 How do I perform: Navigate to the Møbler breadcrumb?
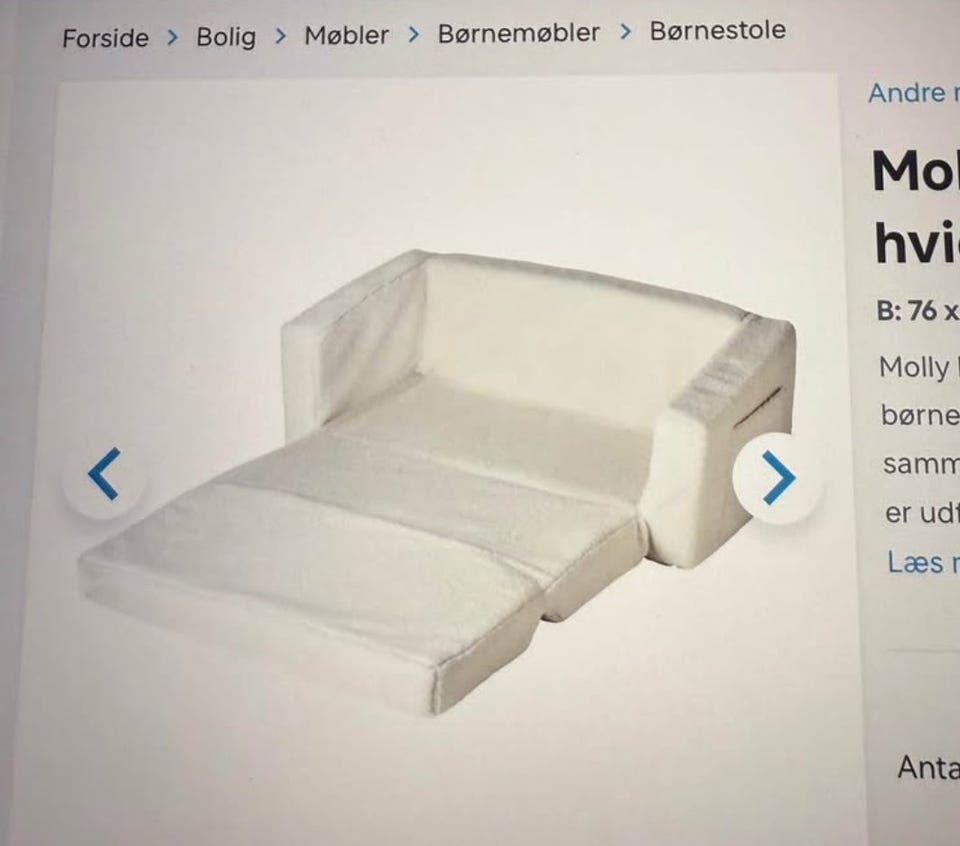coord(347,35)
